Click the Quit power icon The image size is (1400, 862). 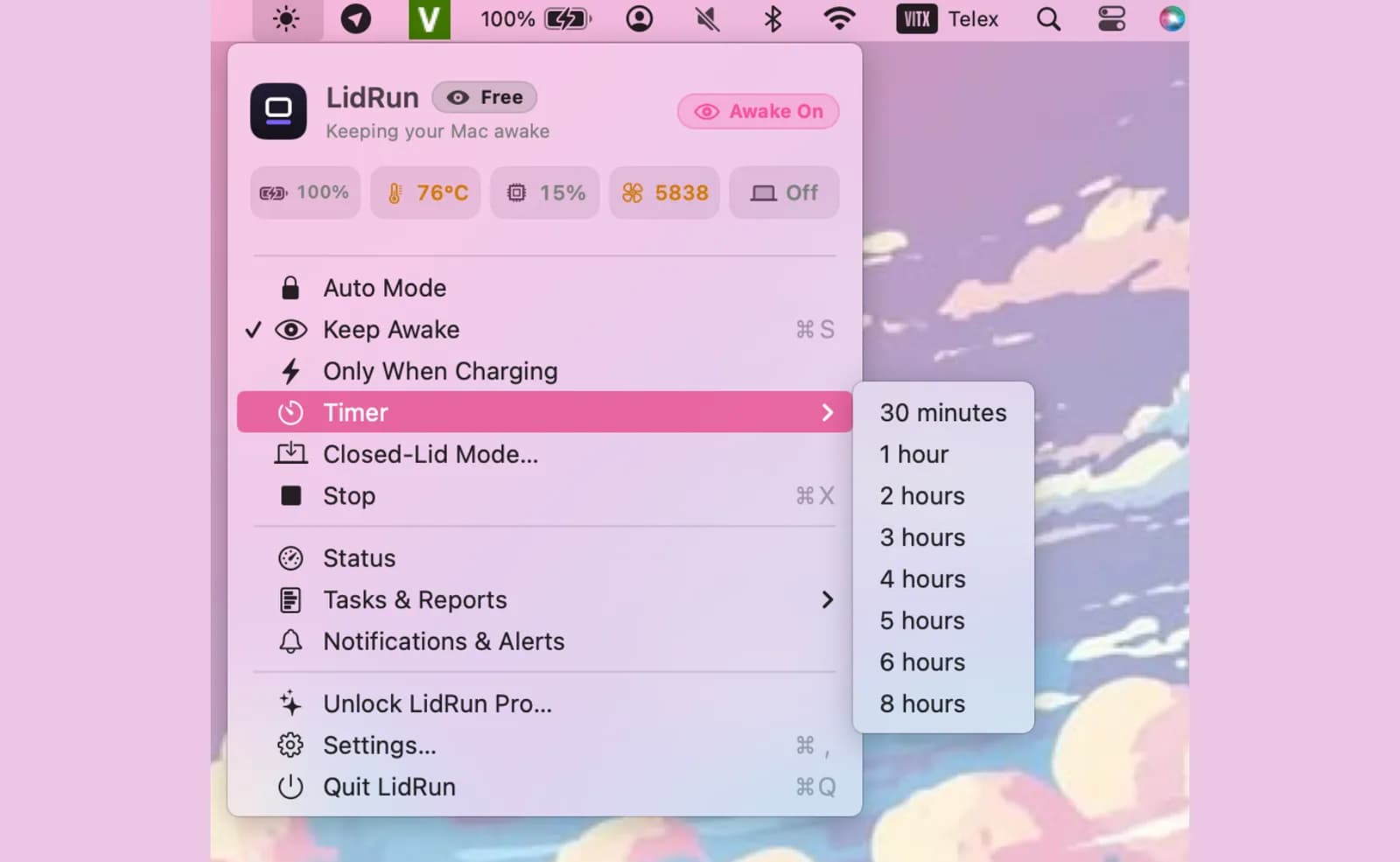290,788
